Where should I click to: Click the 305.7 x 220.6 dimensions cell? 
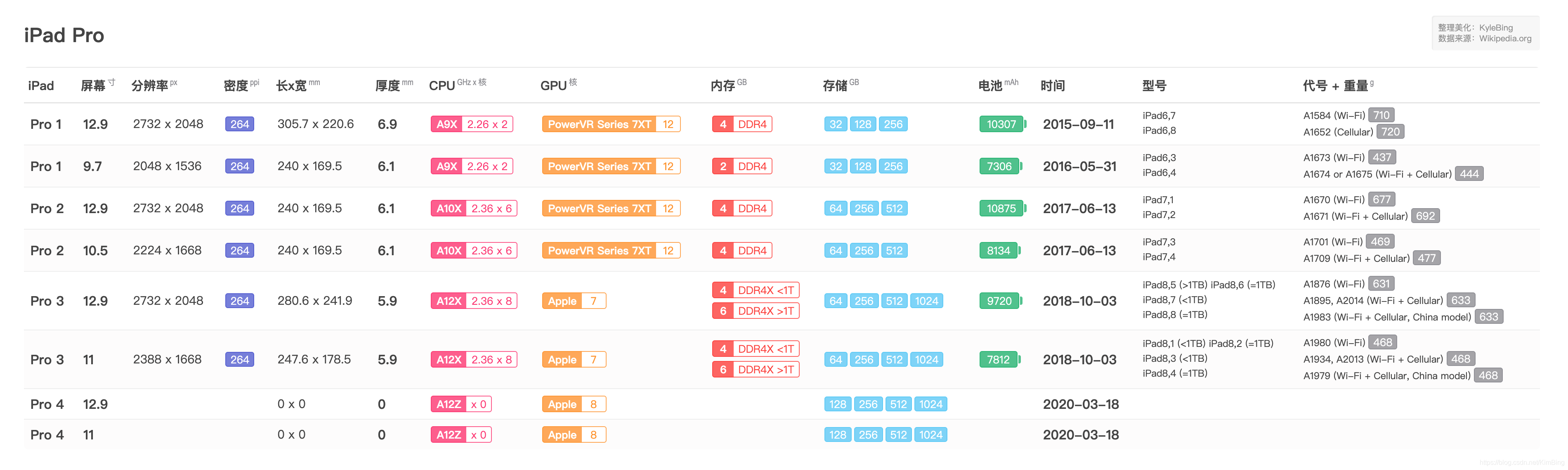[x=315, y=124]
